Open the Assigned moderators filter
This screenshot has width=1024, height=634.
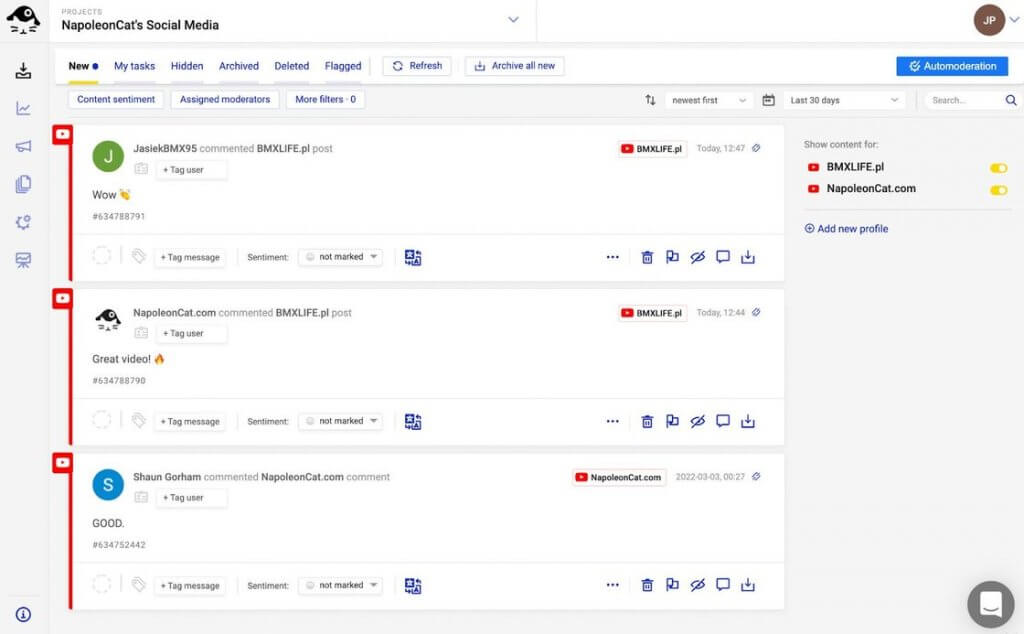pos(225,99)
